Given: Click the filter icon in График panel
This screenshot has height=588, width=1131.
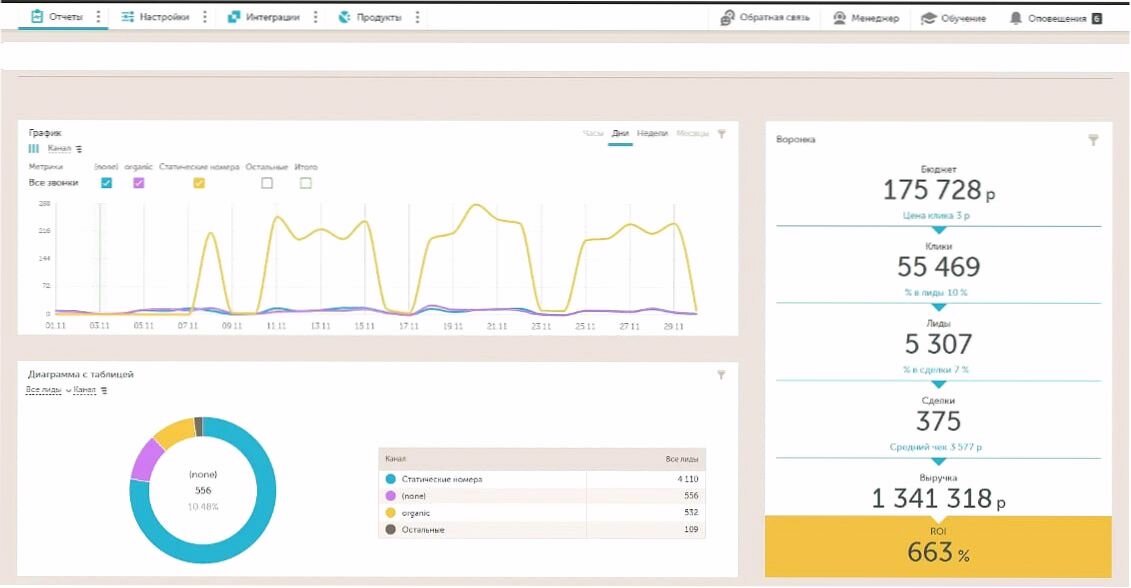Looking at the screenshot, I should pos(722,134).
